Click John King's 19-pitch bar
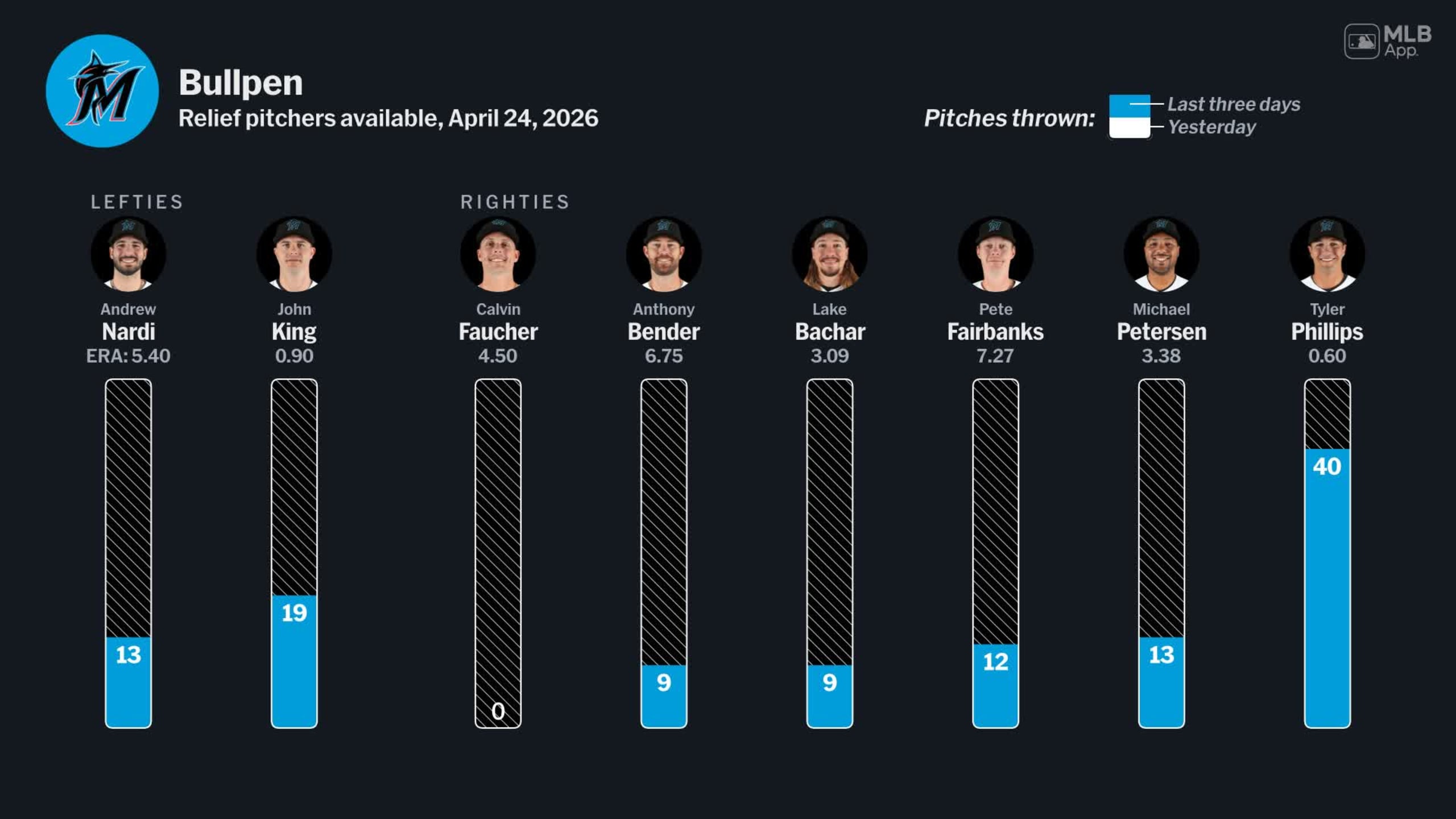The height and width of the screenshot is (819, 1456). tap(294, 660)
